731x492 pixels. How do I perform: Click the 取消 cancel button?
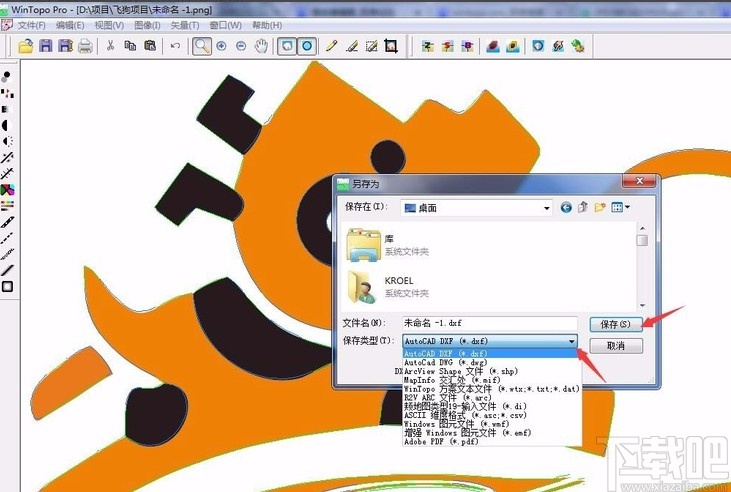point(616,346)
